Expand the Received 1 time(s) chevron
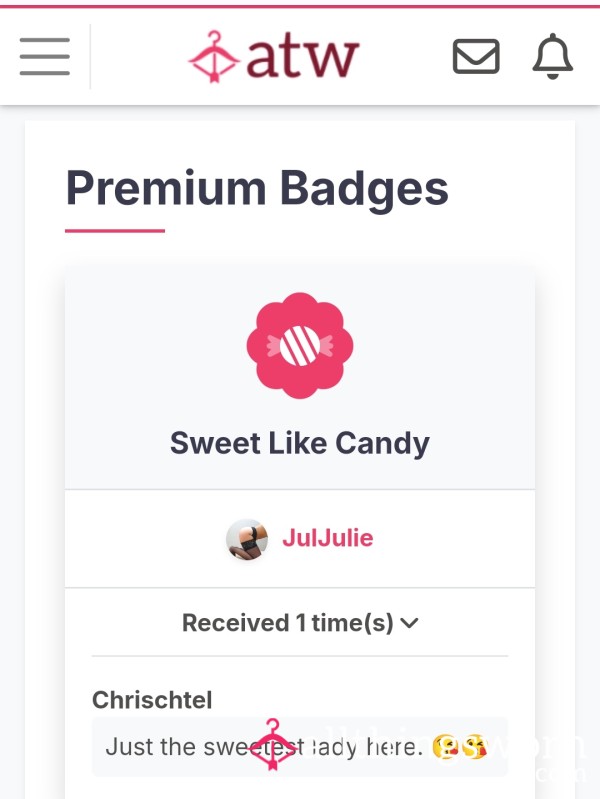This screenshot has width=600, height=799. 409,623
